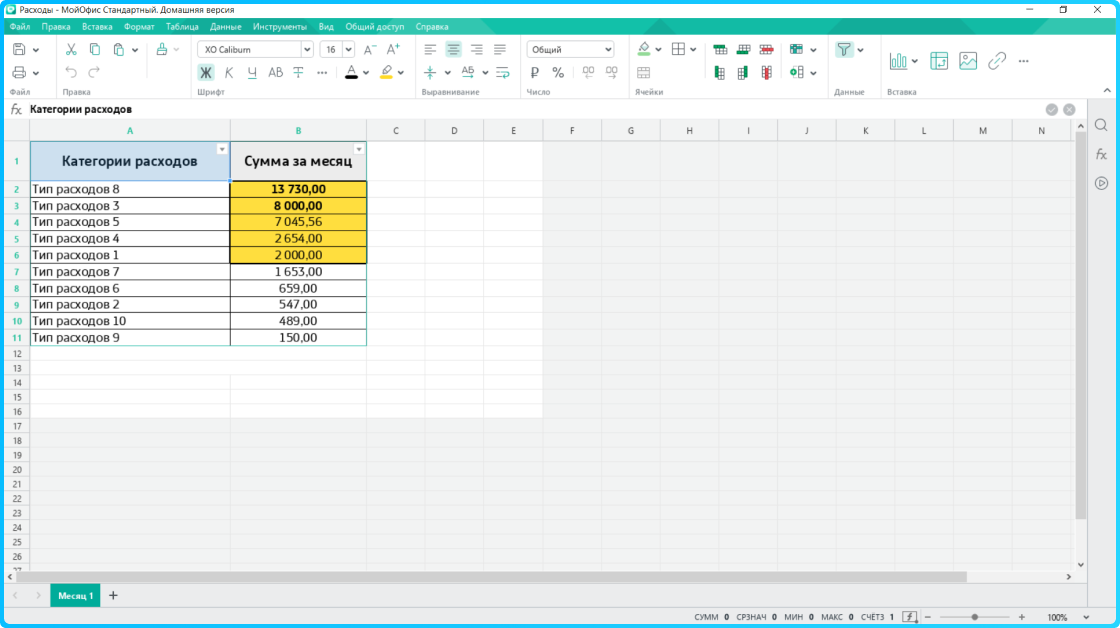1120x628 pixels.
Task: Collapse the ribbon toolbar chevron
Action: [1107, 91]
